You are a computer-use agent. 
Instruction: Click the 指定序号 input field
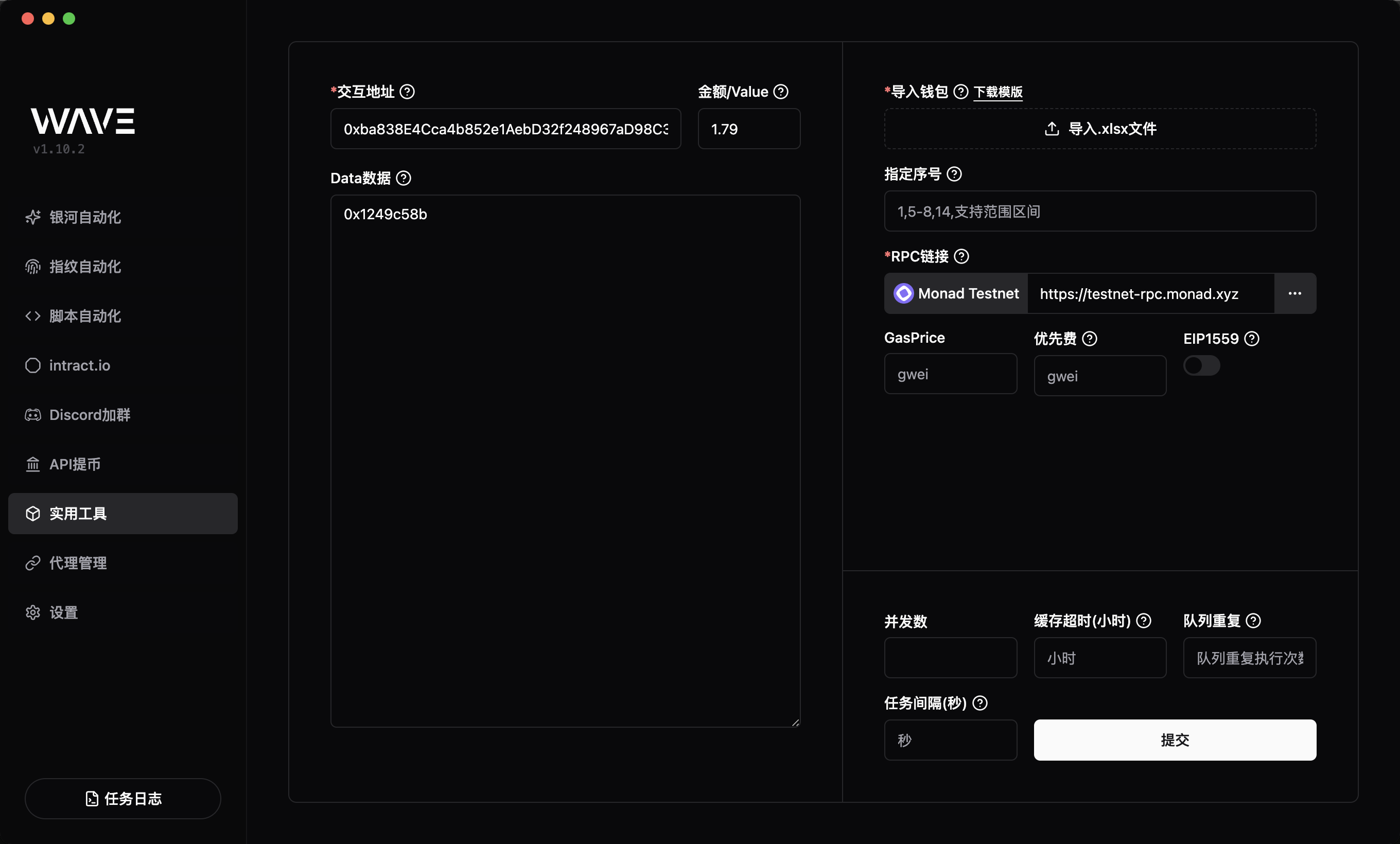[x=1100, y=212]
